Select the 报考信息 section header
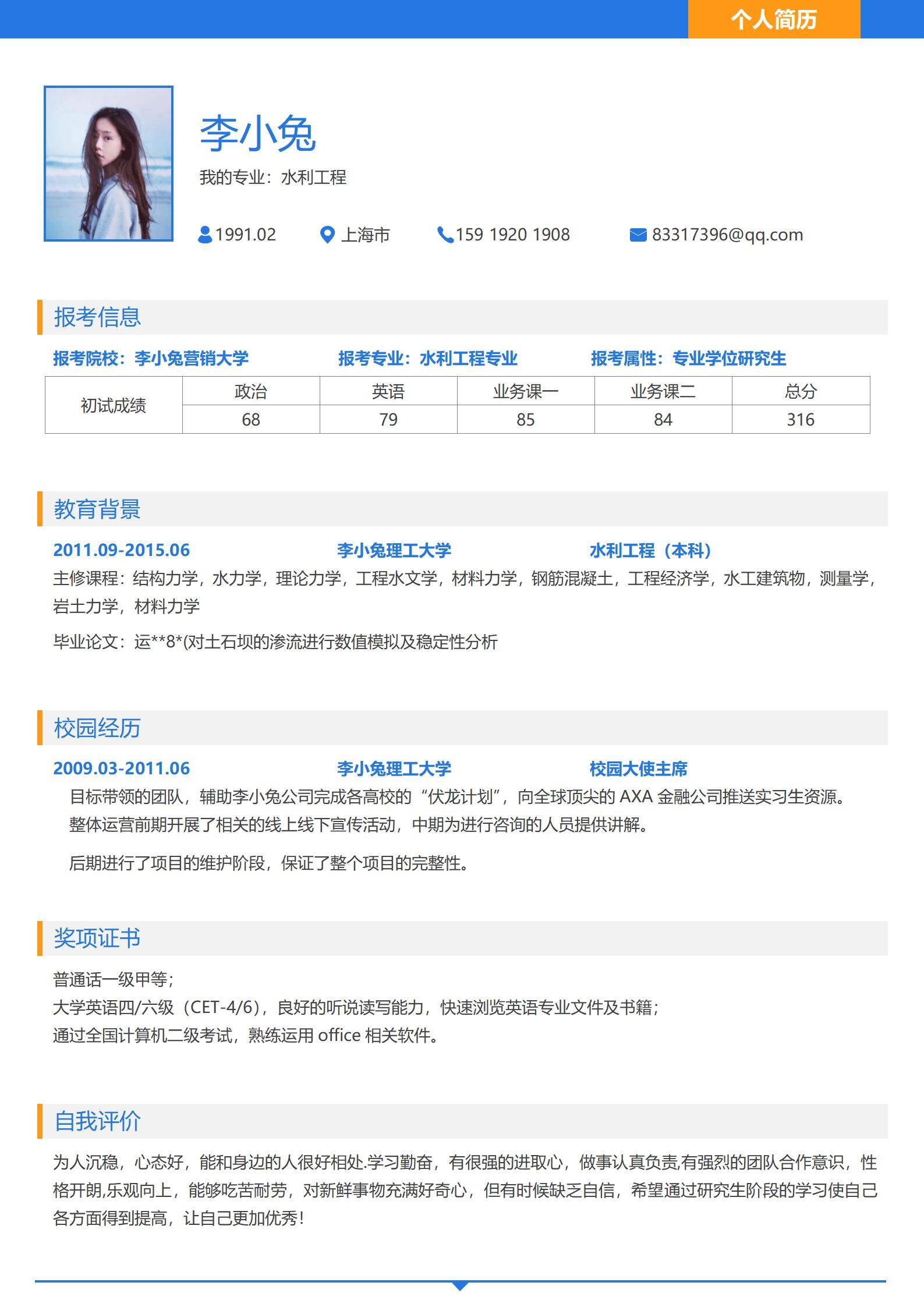Screen dimensions: 924x1307 [97, 317]
